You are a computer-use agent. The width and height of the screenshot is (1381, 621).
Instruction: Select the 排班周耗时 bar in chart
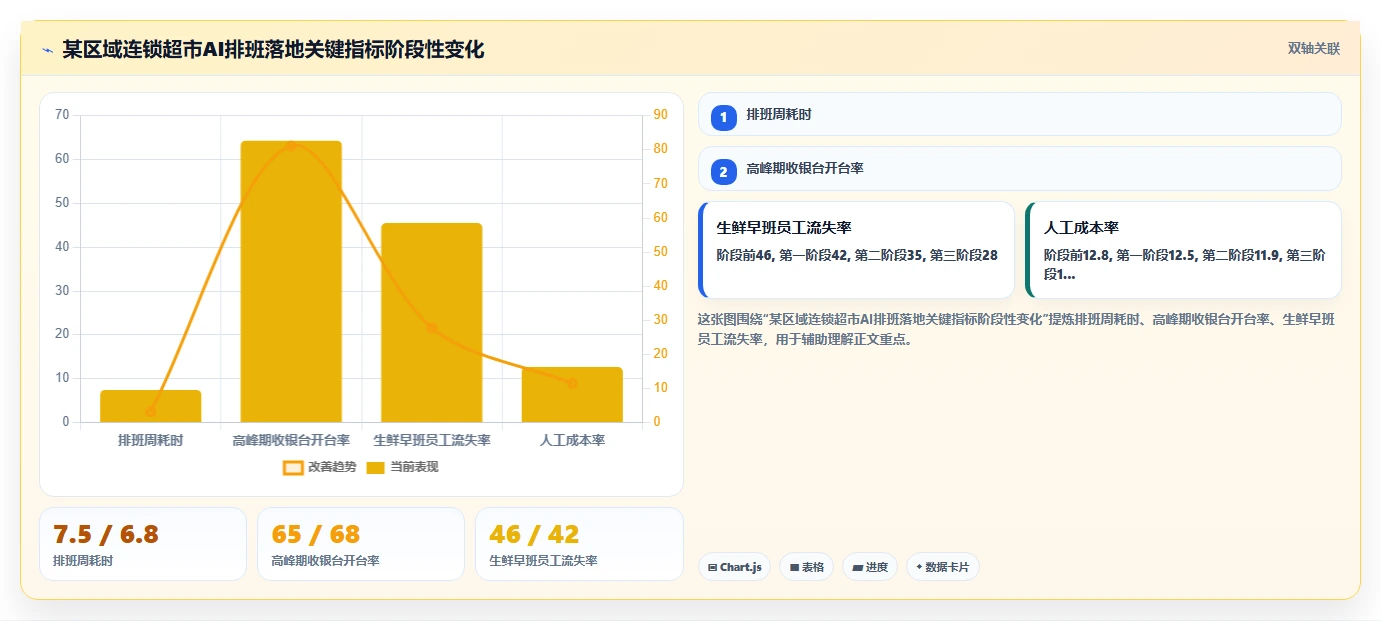click(x=151, y=406)
